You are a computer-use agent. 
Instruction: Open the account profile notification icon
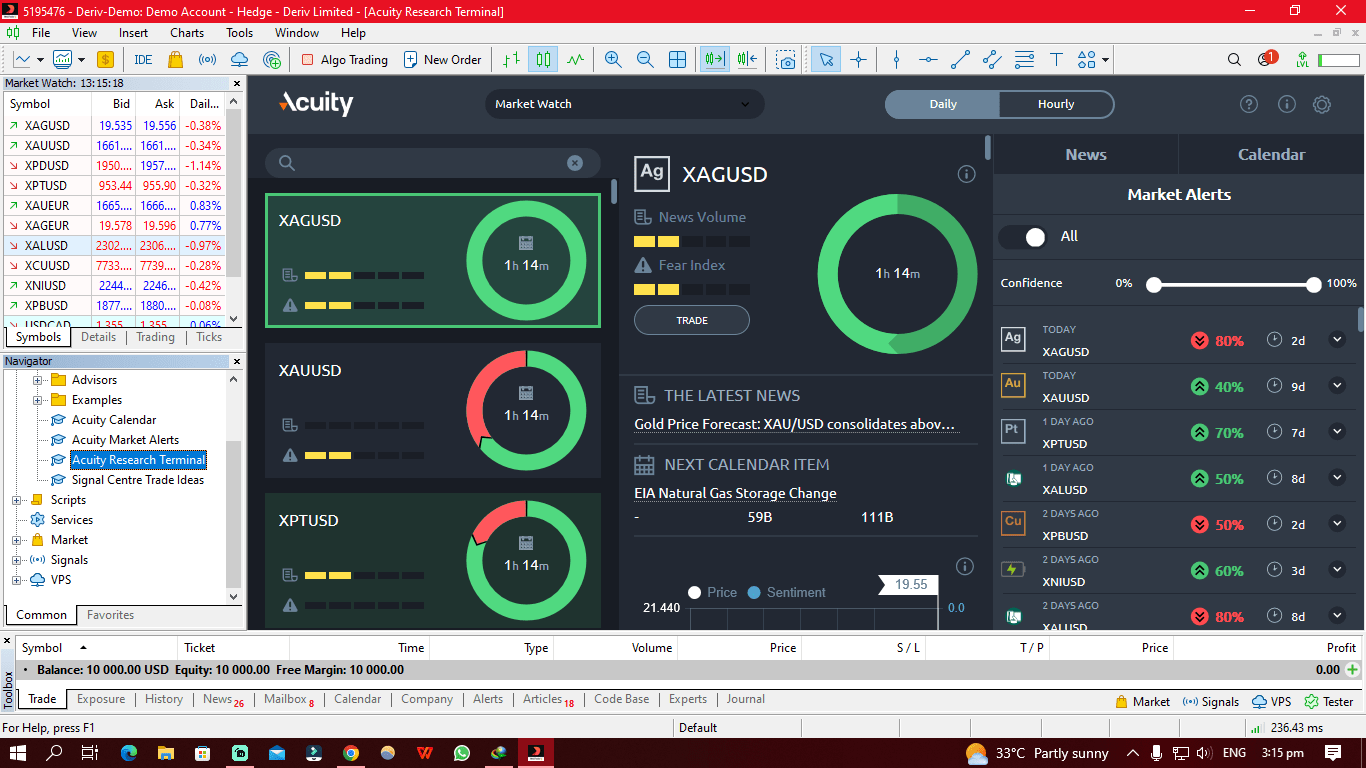pyautogui.click(x=1267, y=59)
